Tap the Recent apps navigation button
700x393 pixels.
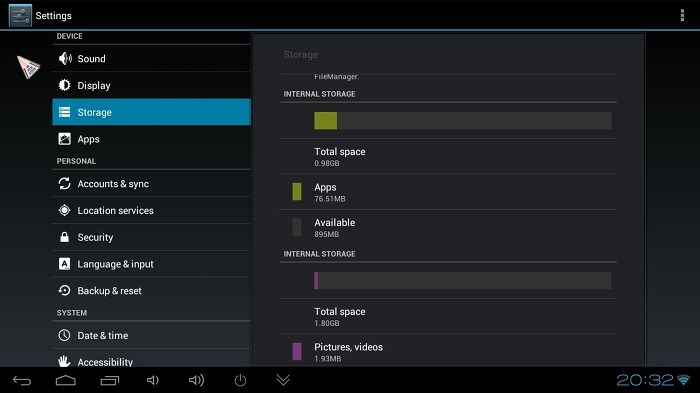(x=109, y=380)
